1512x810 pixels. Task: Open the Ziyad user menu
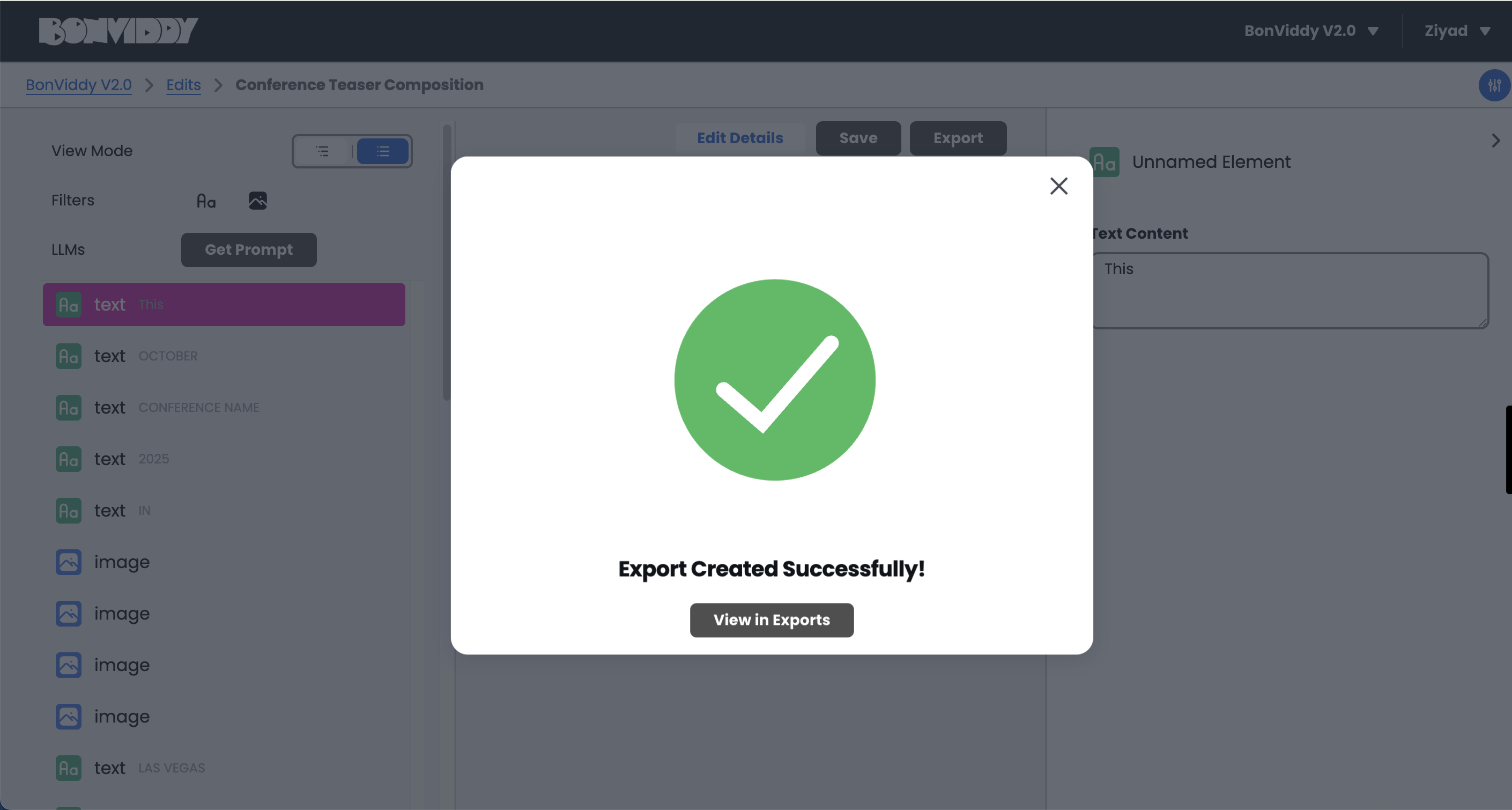point(1457,31)
